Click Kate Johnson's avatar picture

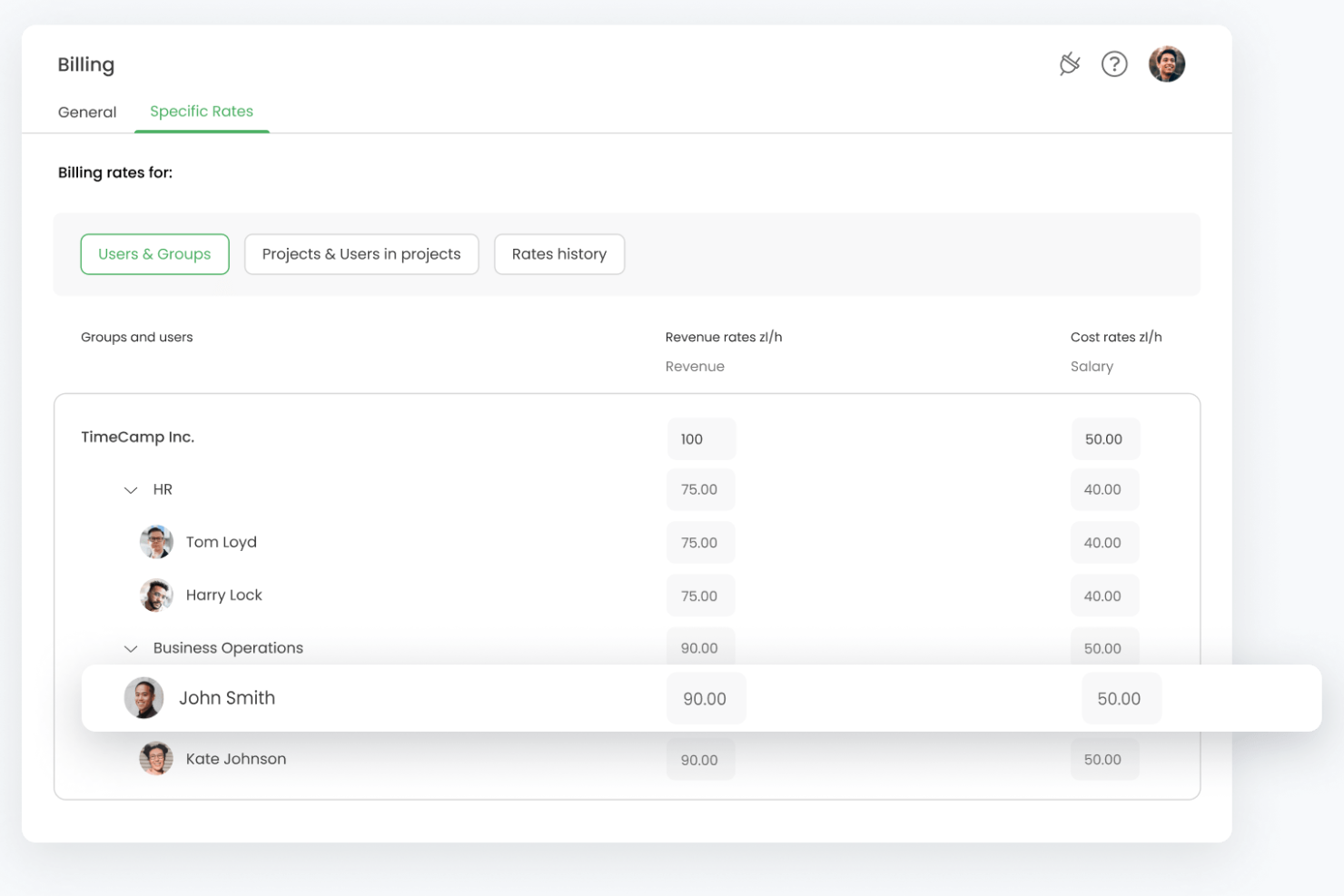point(156,759)
